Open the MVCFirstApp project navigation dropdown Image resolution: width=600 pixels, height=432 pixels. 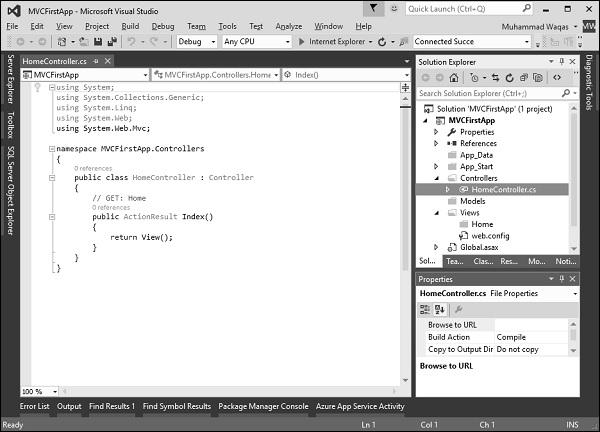[84, 75]
